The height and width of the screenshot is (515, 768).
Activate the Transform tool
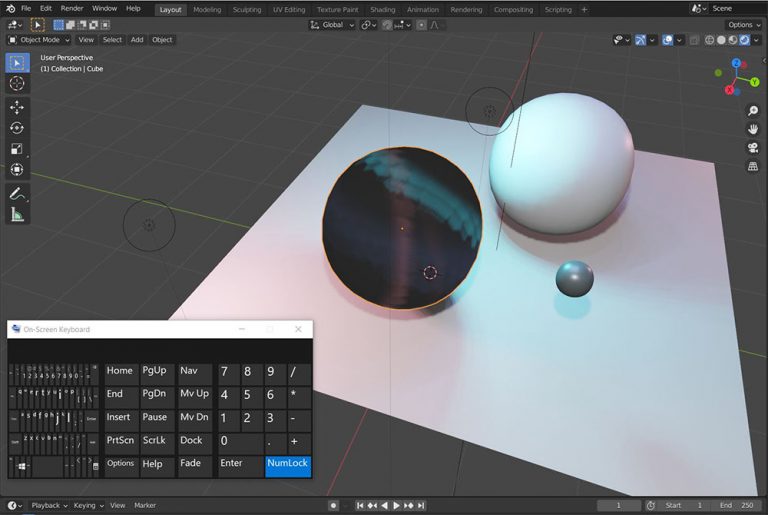(x=17, y=170)
